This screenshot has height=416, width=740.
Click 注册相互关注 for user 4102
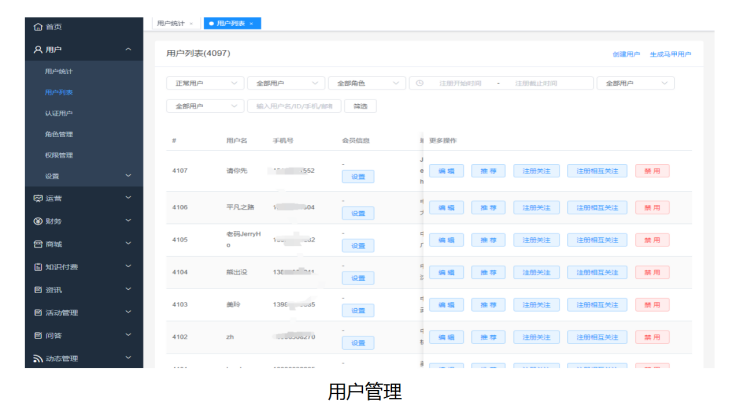(x=597, y=337)
